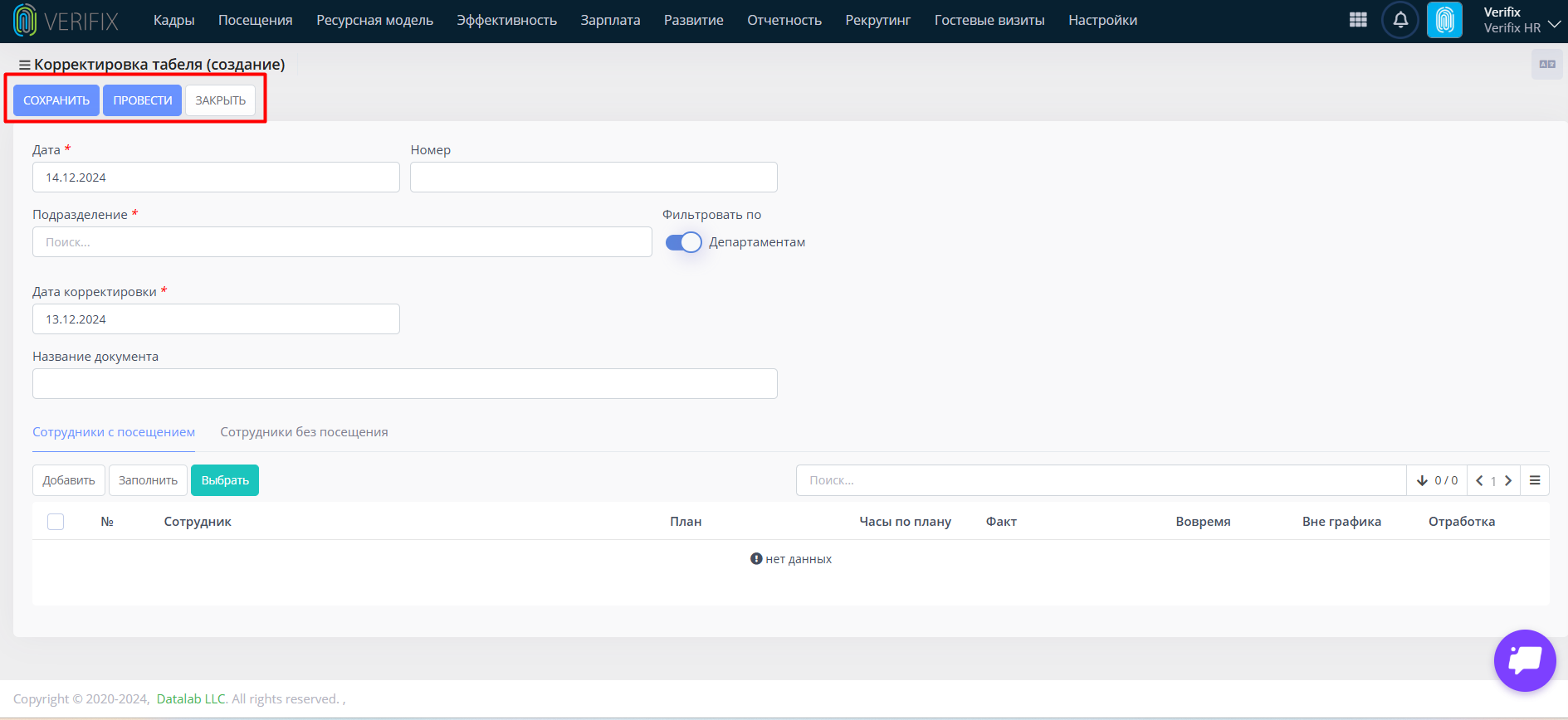The image size is (1568, 720).
Task: Open the Посещения menu
Action: (256, 20)
